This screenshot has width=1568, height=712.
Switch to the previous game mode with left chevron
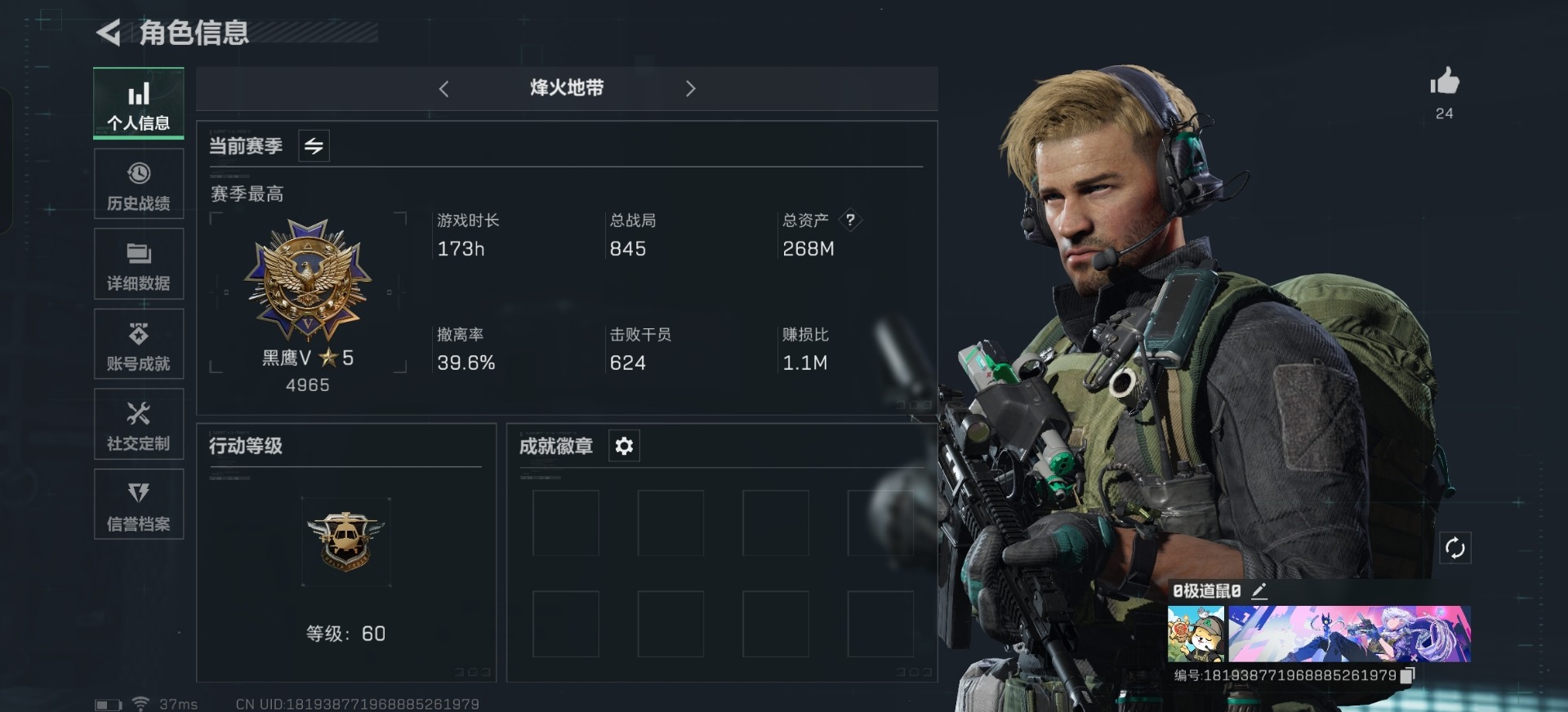coord(443,89)
